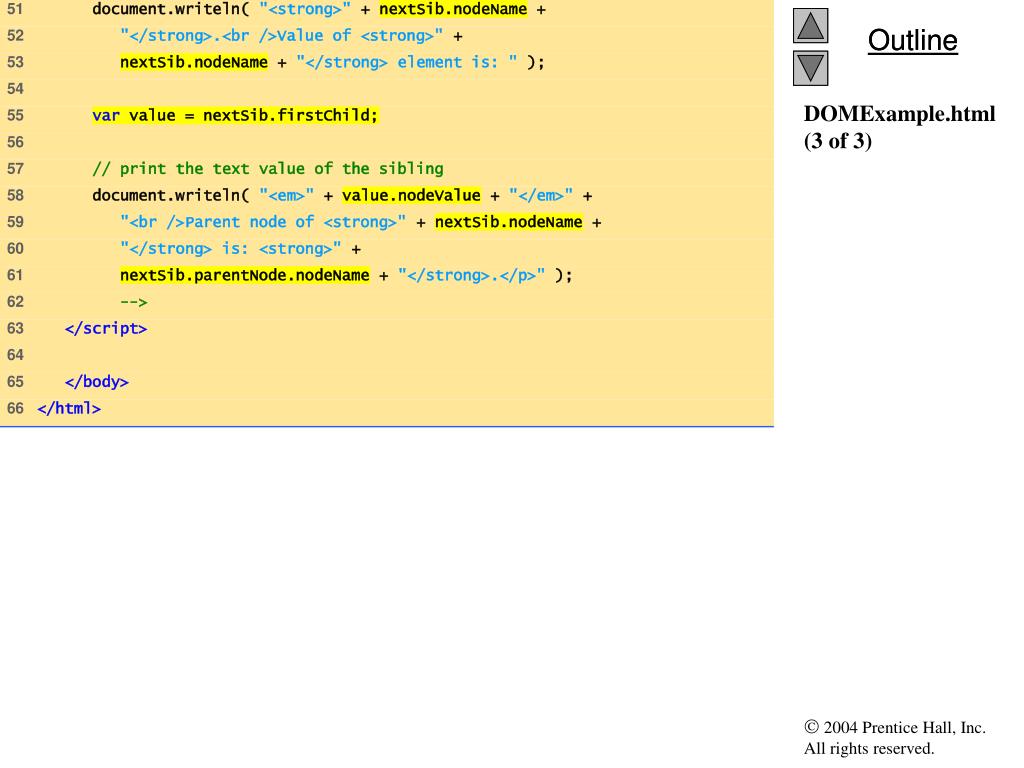Select the DOMExample.html (3 of 3) title

[x=899, y=127]
